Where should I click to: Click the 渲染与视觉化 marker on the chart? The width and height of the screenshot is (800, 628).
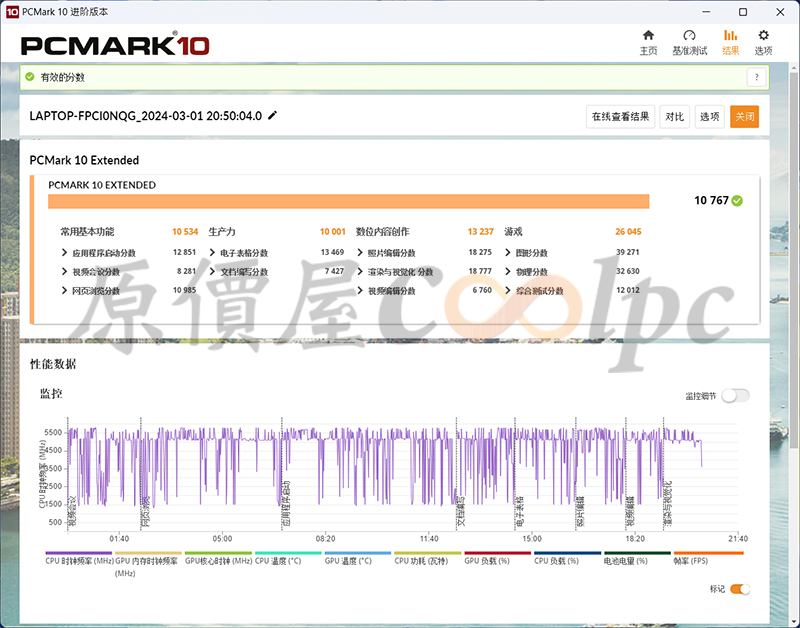tap(668, 503)
